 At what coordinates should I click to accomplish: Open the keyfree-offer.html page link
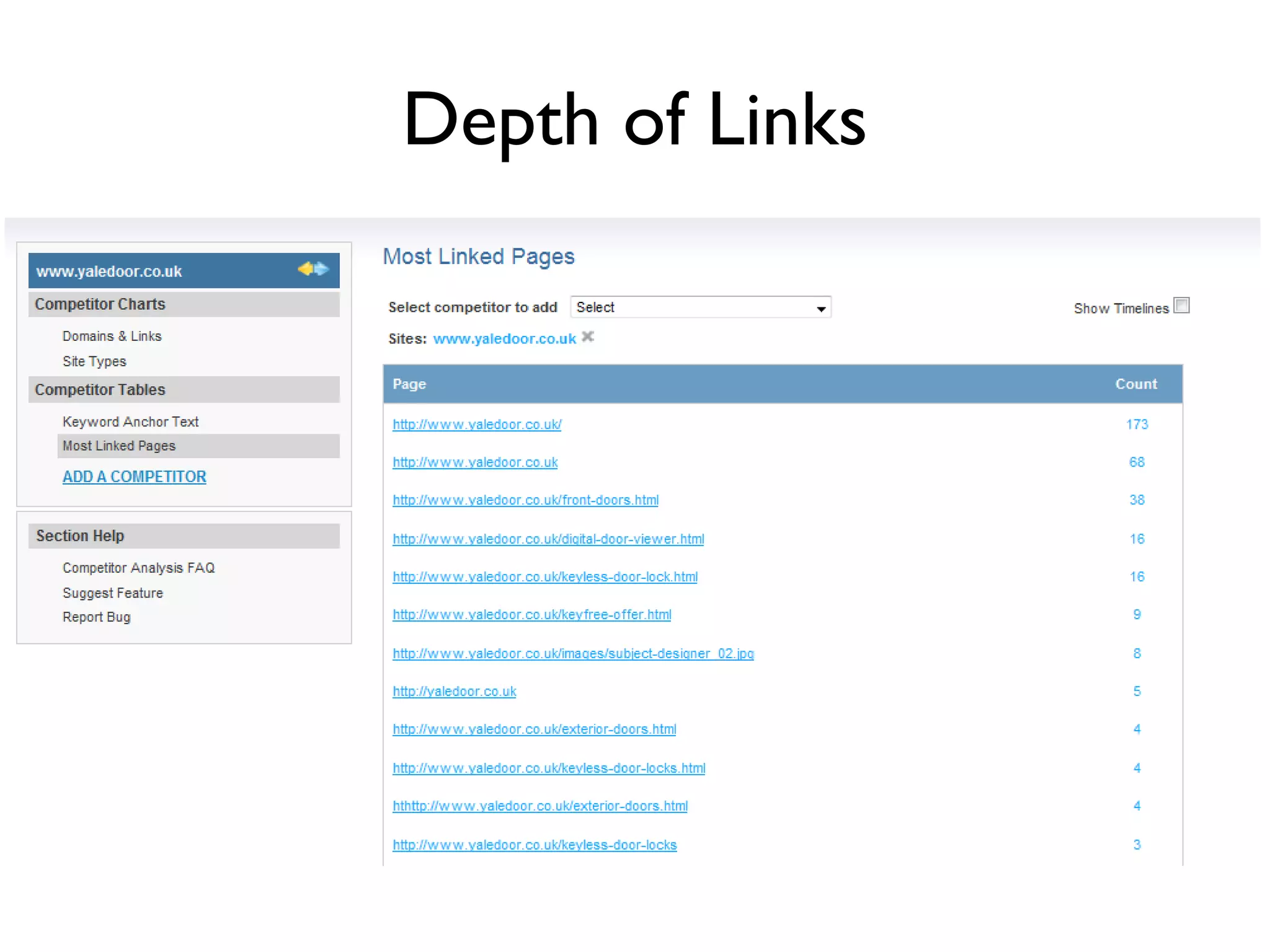531,615
